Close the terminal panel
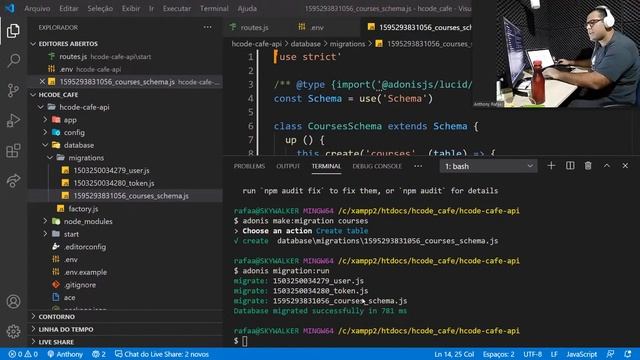 (625, 166)
